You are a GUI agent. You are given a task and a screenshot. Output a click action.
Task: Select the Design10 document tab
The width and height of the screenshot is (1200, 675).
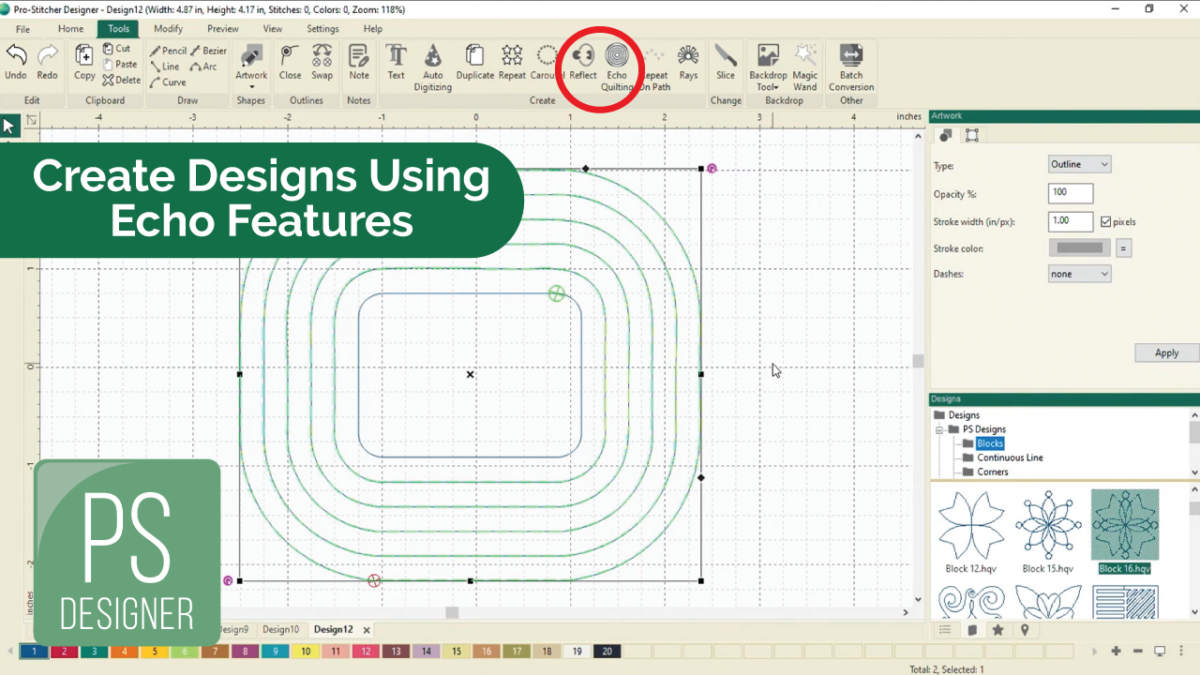(x=281, y=629)
